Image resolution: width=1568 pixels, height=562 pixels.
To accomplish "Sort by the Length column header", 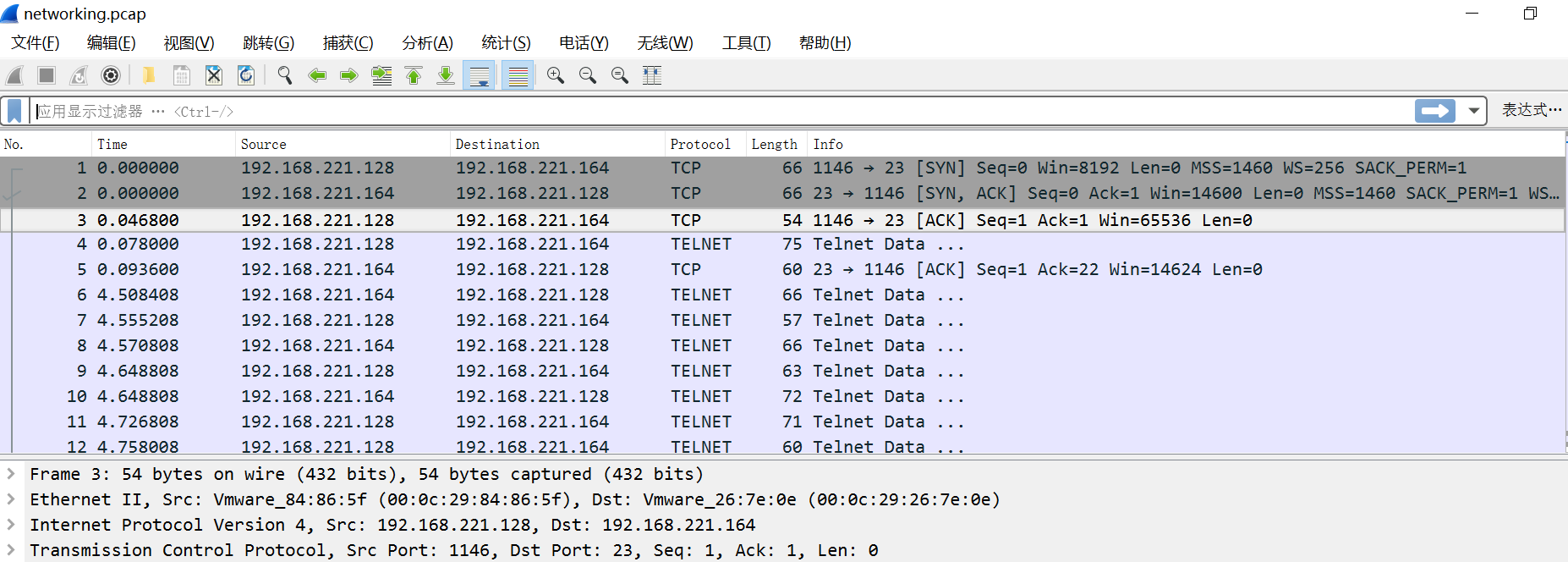I will click(777, 144).
